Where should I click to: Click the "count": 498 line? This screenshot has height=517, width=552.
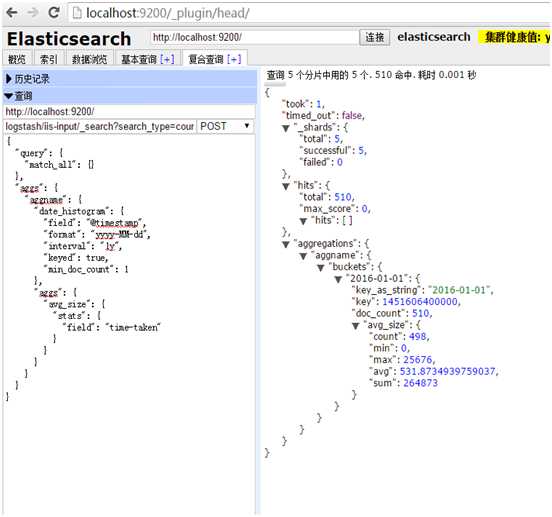(399, 336)
